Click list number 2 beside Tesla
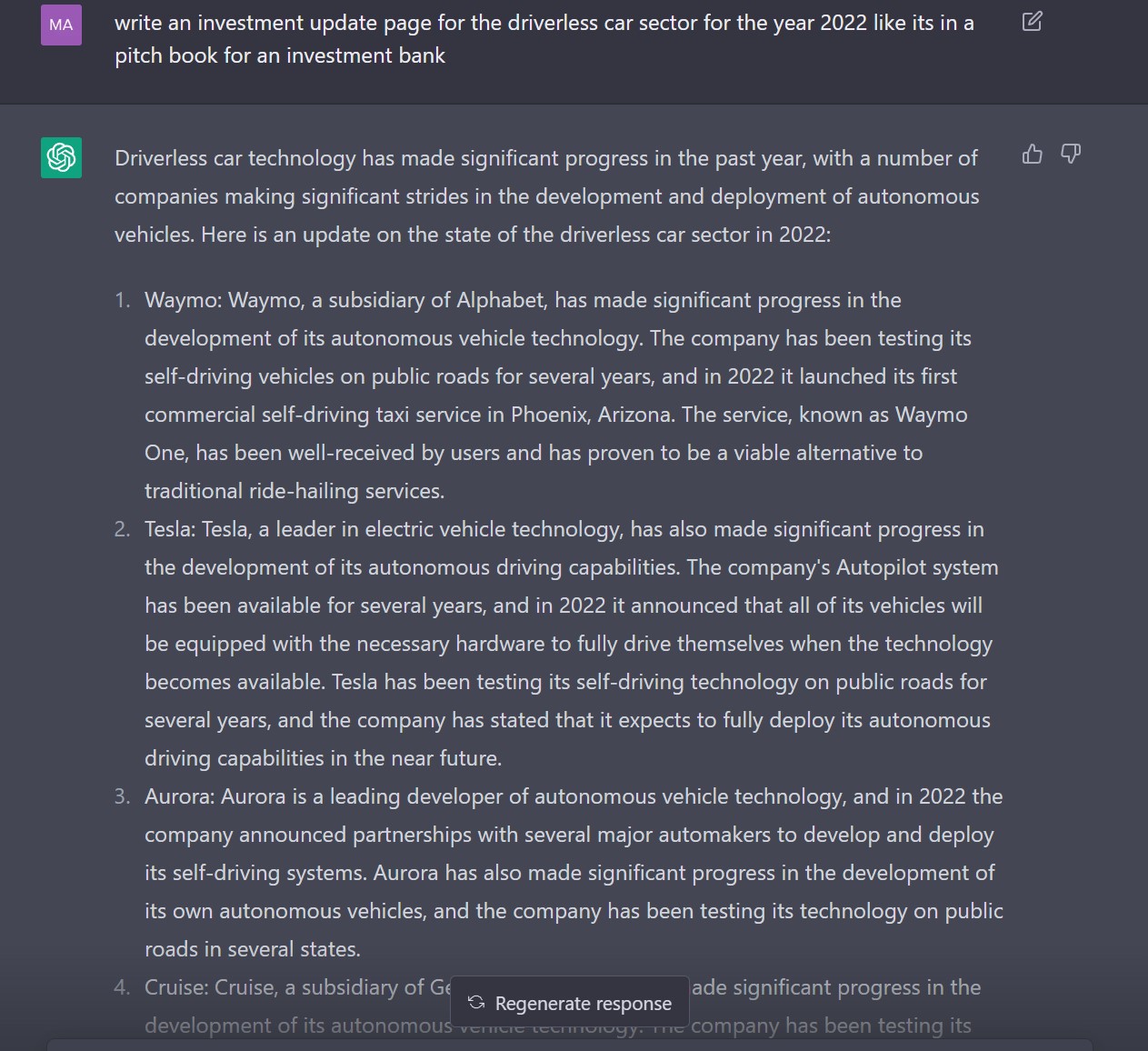Image resolution: width=1148 pixels, height=1051 pixels. 123,530
